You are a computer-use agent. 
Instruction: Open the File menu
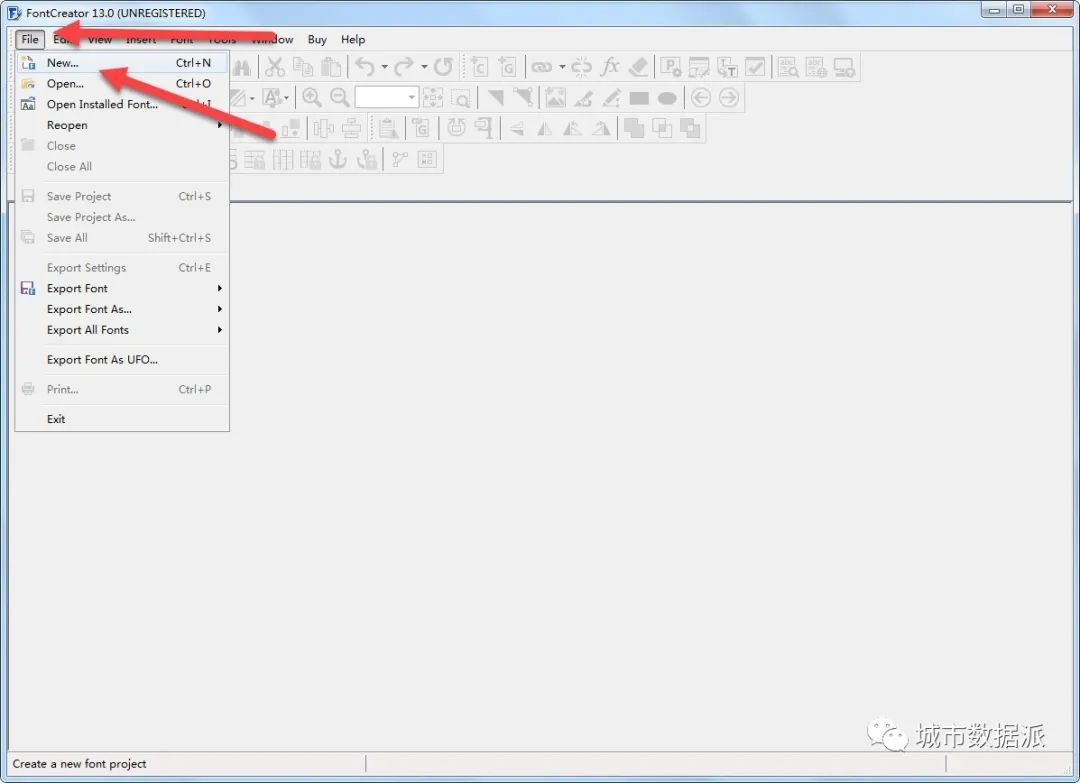pos(30,39)
